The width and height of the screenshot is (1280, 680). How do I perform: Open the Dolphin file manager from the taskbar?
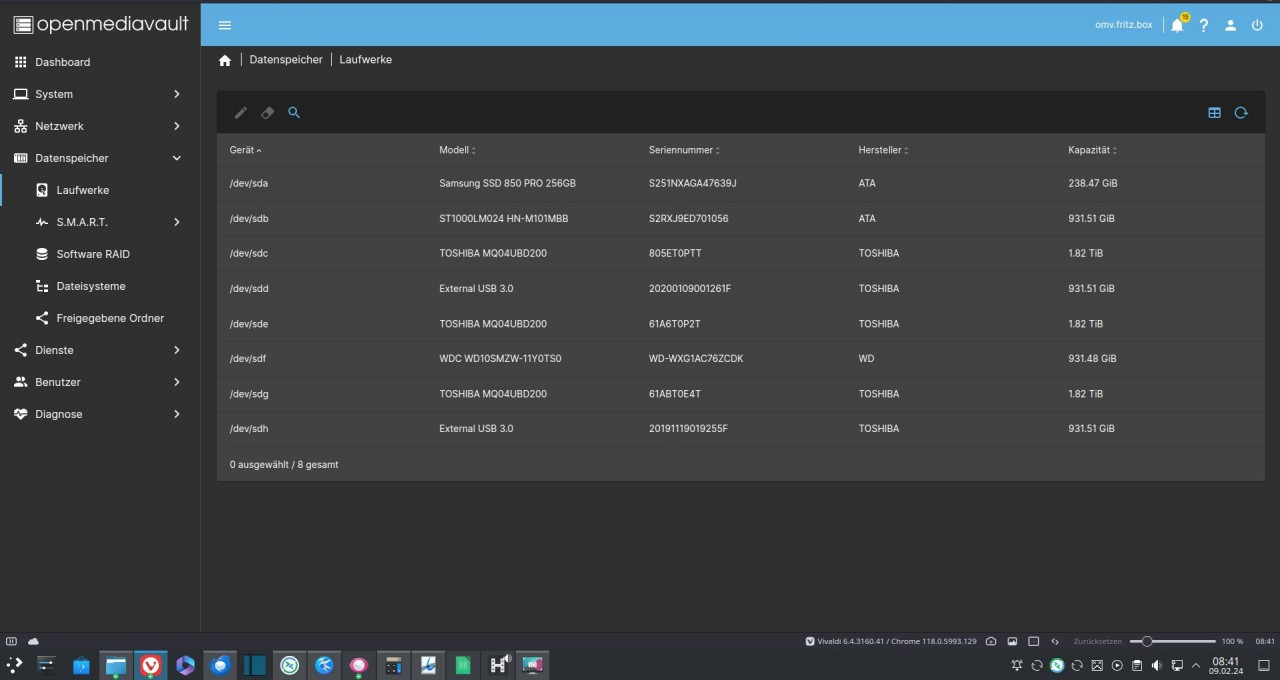coord(116,665)
